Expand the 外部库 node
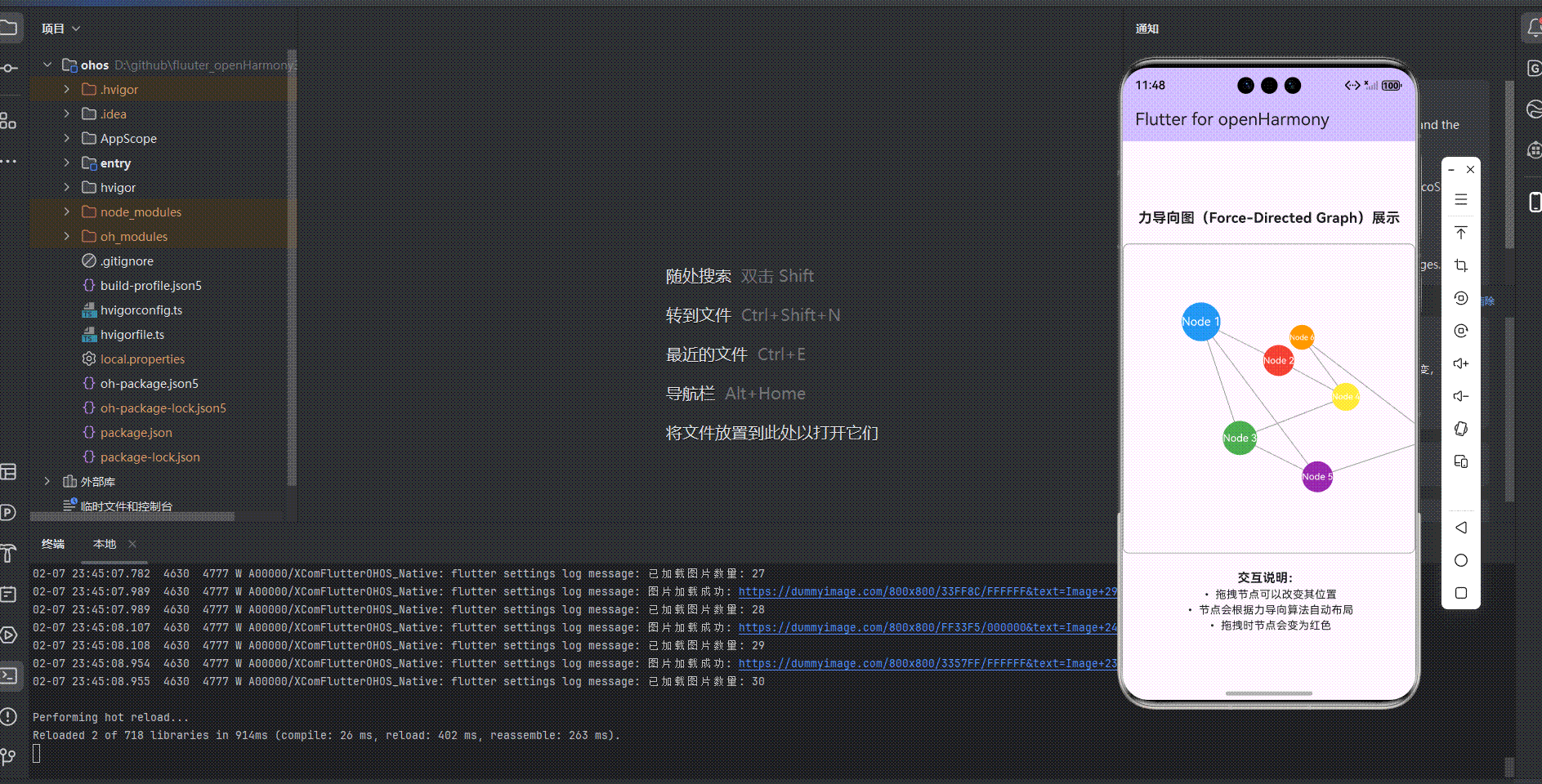Image resolution: width=1542 pixels, height=784 pixels. click(x=47, y=481)
